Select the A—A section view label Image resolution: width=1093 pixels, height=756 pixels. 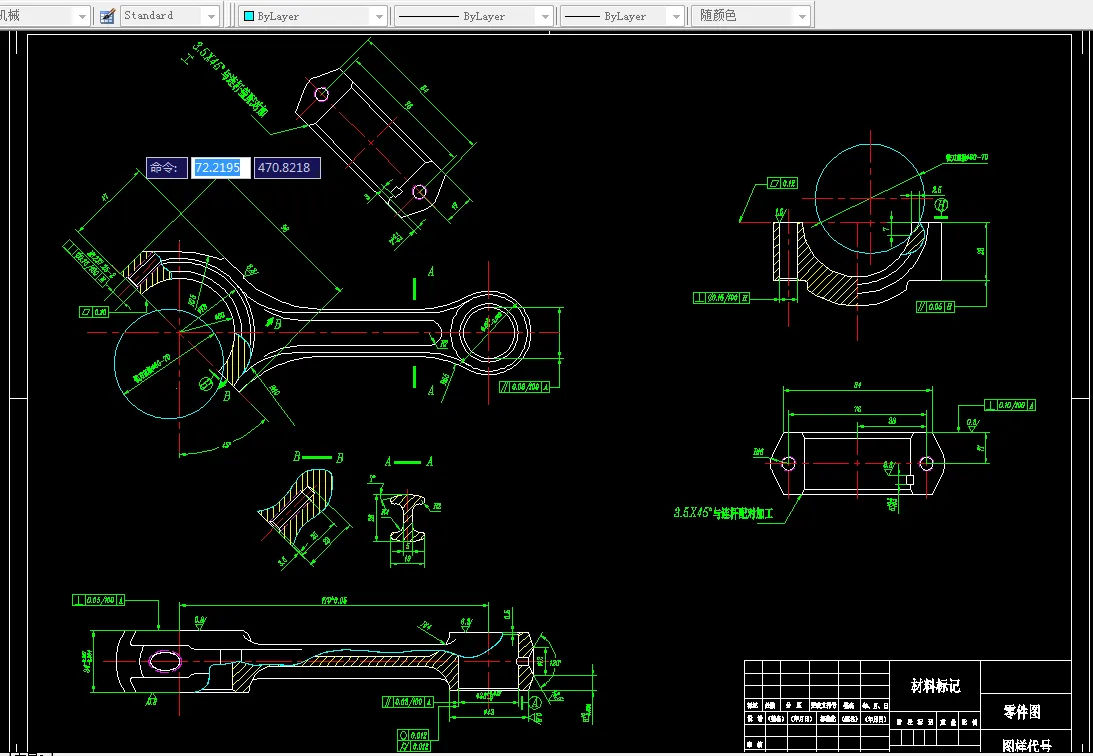[409, 461]
